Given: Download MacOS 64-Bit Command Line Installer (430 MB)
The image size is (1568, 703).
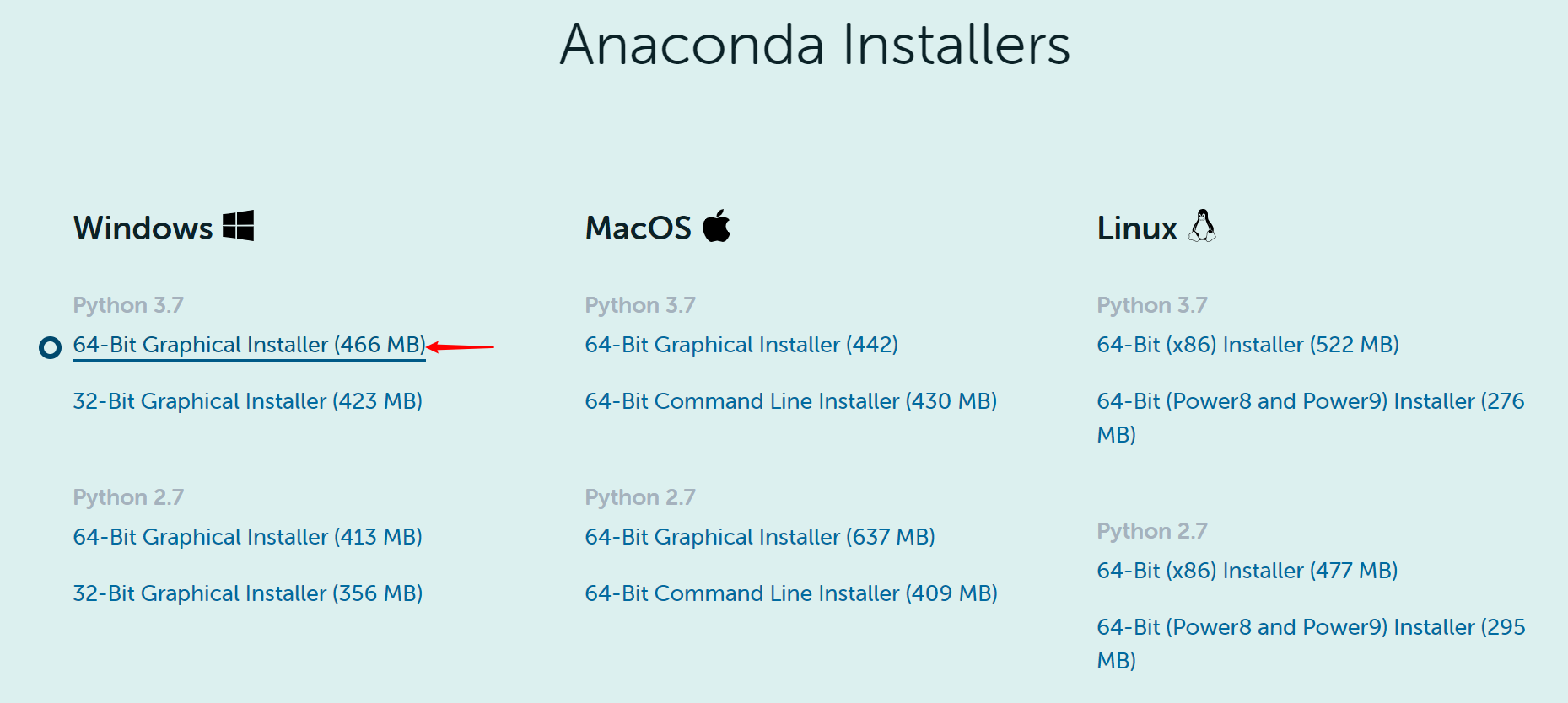Looking at the screenshot, I should 791,401.
